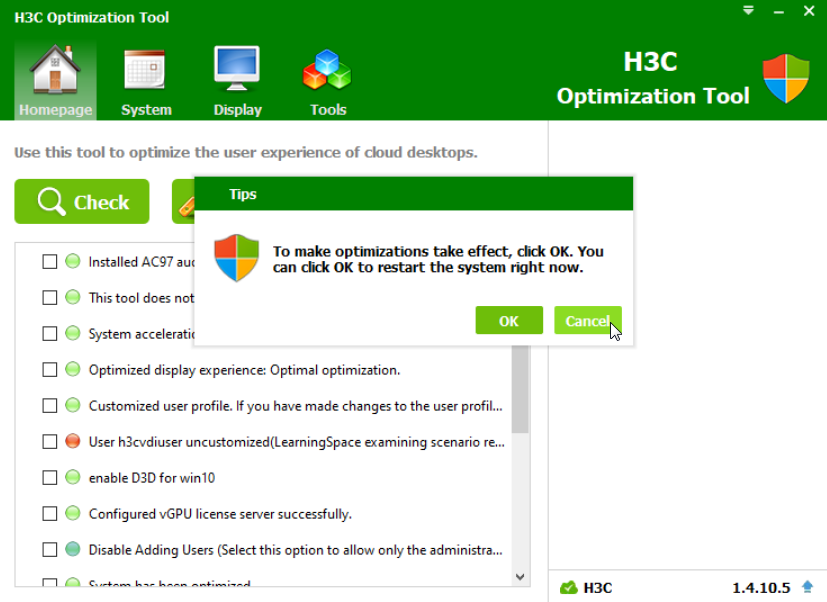Click green status dot for Optimized display experience
The height and width of the screenshot is (602, 827).
73,369
